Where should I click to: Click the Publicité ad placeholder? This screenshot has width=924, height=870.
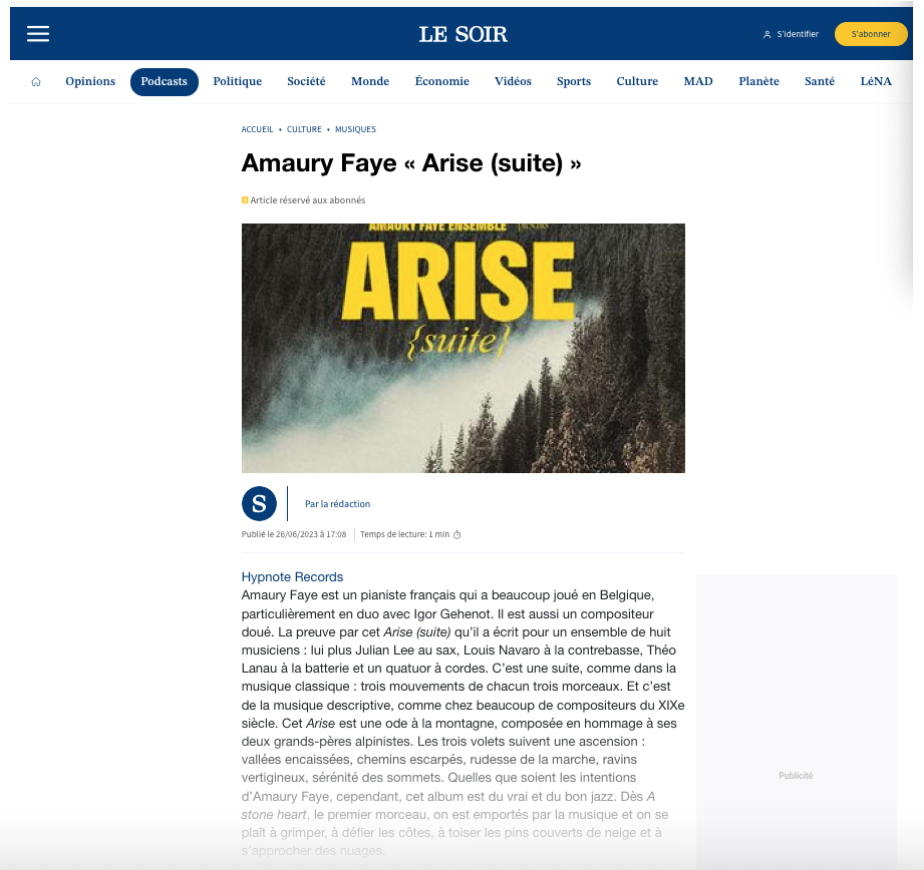pyautogui.click(x=795, y=775)
